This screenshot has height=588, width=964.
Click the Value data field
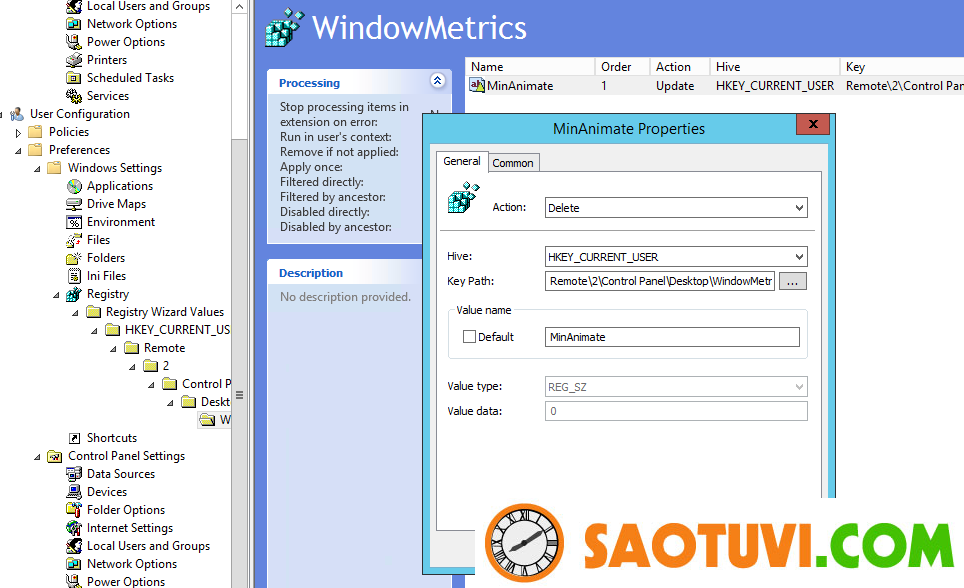676,411
